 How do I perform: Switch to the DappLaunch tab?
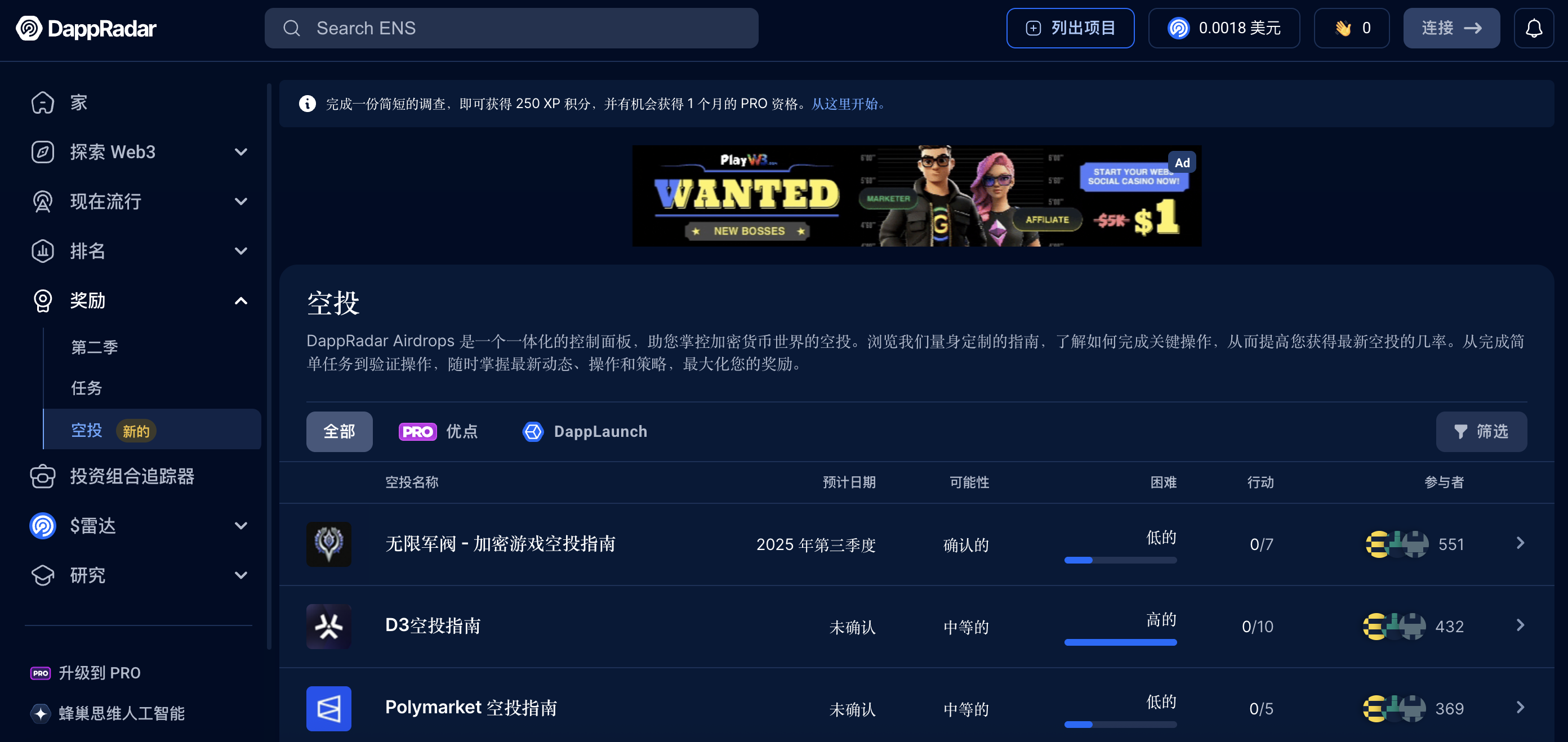coord(585,431)
